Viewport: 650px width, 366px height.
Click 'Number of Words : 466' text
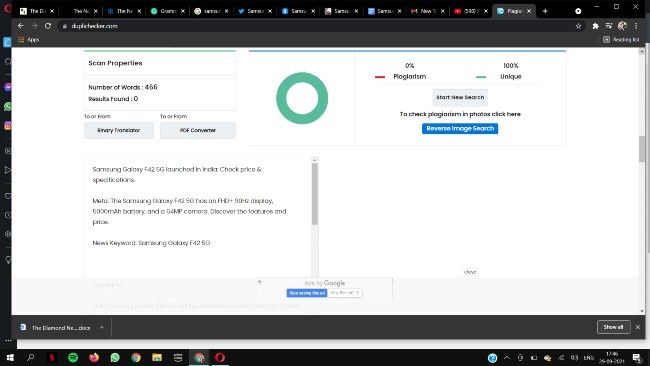coord(123,87)
